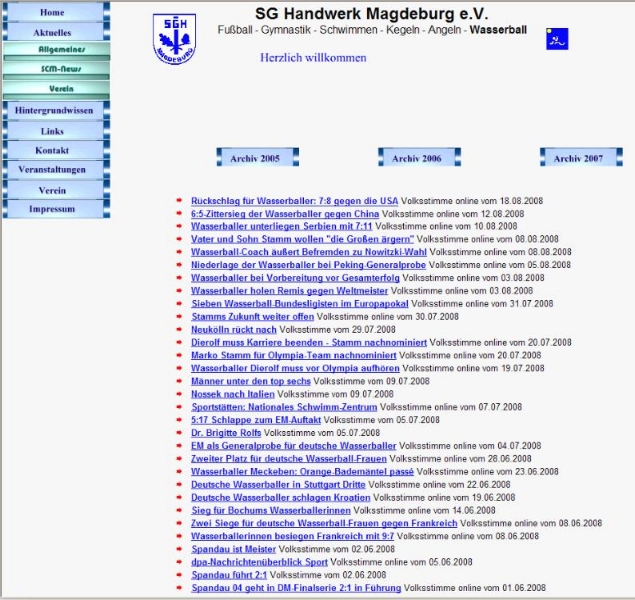This screenshot has height=600, width=635.
Task: Open the 'Spandau ist Meister' link
Action: click(x=233, y=549)
